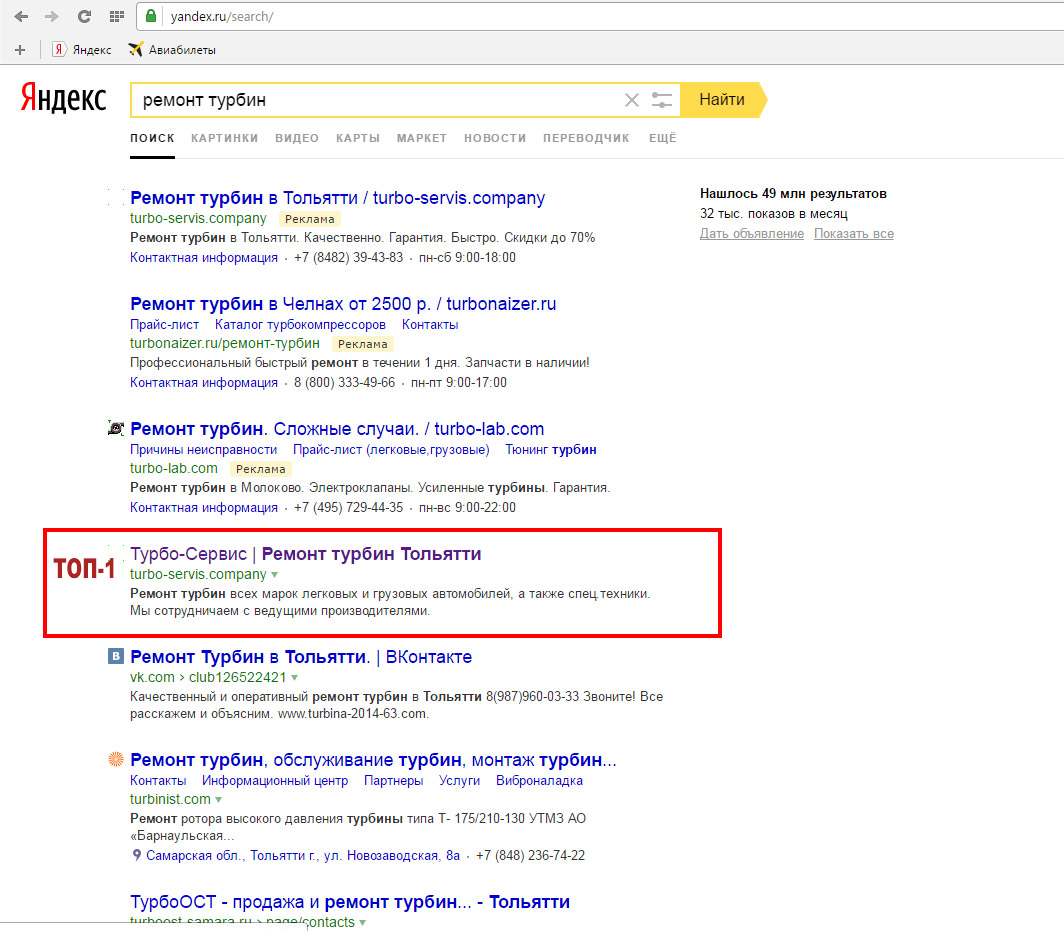The image size is (1064, 931).
Task: Click turbonaizer.ru/ремонт-турбин green URL
Action: coord(225,343)
